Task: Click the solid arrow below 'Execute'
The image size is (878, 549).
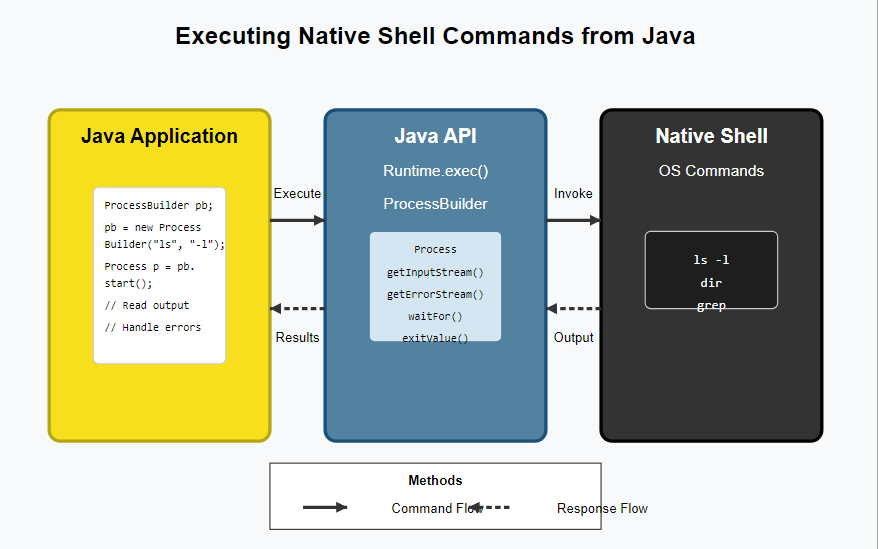Action: 297,220
